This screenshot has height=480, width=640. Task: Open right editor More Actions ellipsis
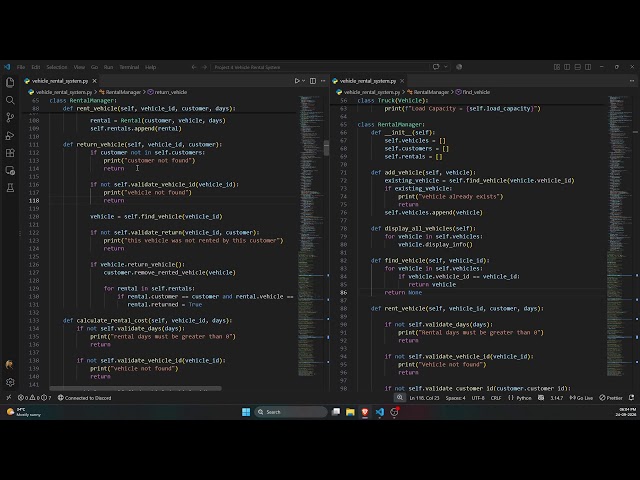pyautogui.click(x=632, y=81)
